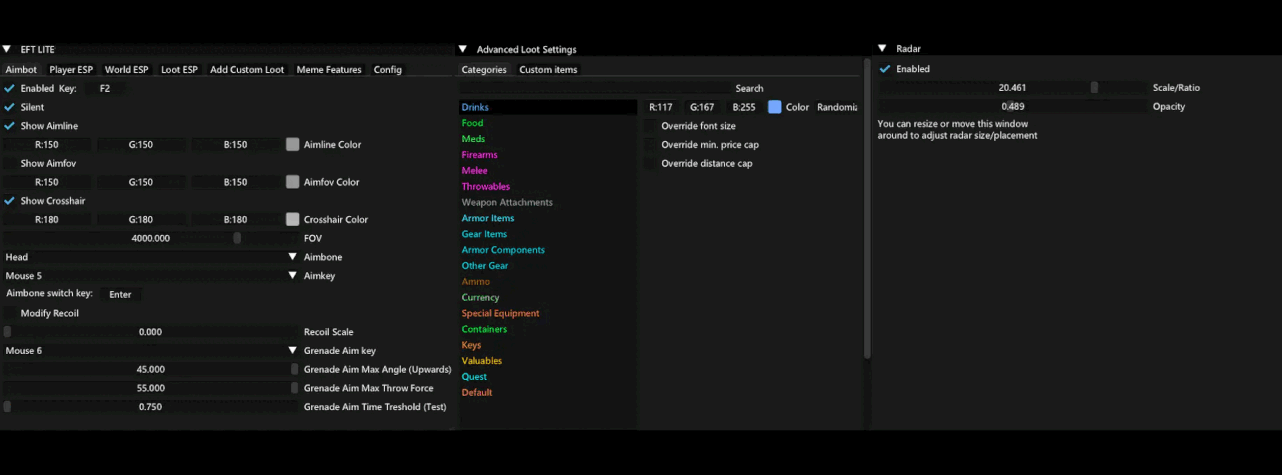Toggle the Radar Enabled checkbox

point(885,69)
